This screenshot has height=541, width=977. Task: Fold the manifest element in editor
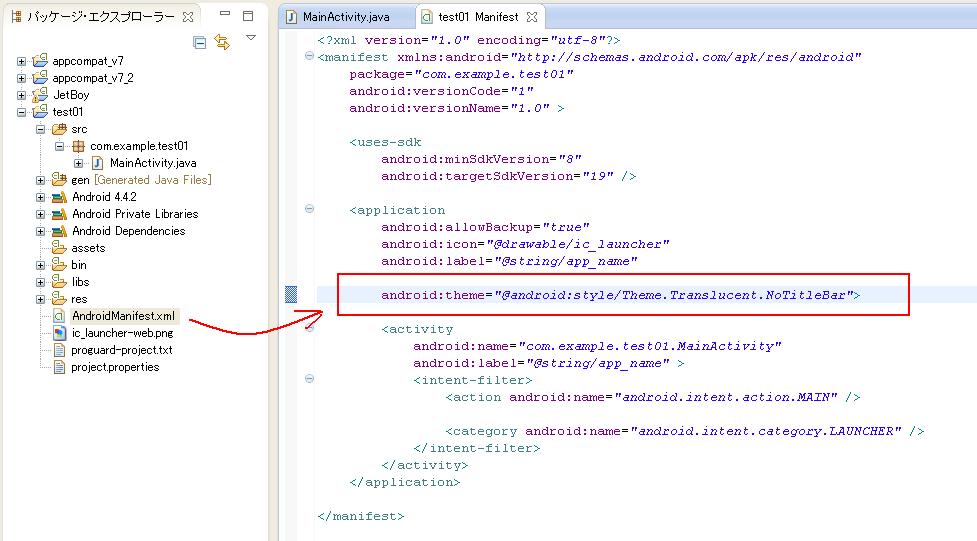pyautogui.click(x=309, y=56)
